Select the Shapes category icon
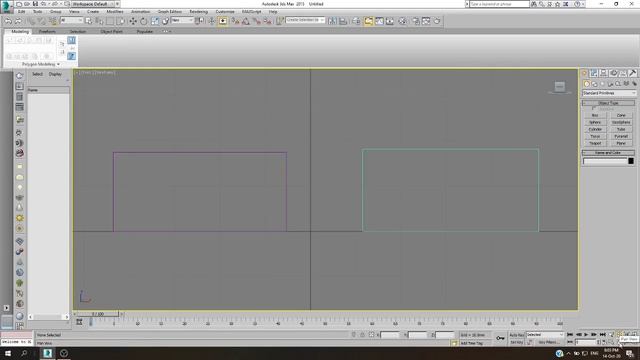 point(595,84)
